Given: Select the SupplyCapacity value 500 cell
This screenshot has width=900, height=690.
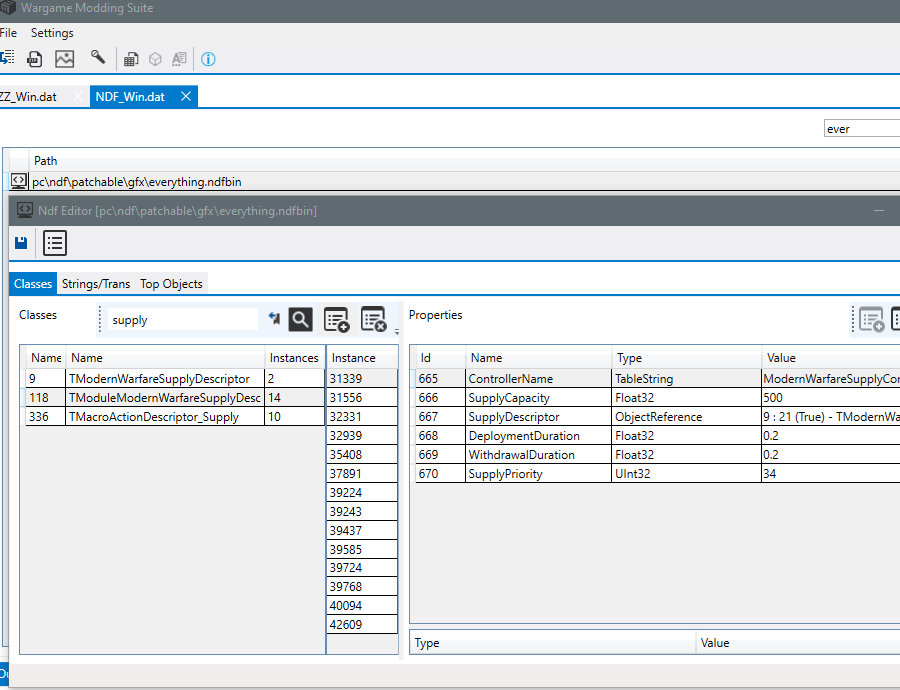Looking at the screenshot, I should pos(831,398).
